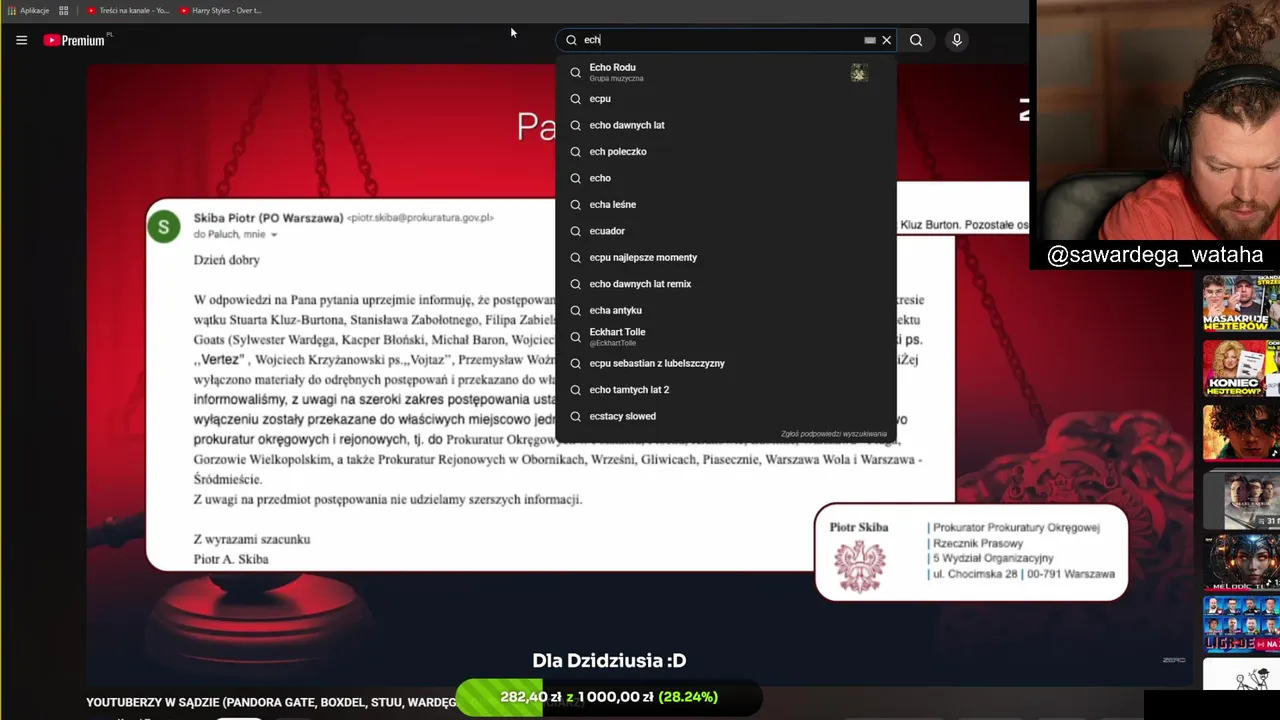Expand the "do Paluch, mnie" recipients arrow
This screenshot has width=1280, height=720.
(273, 235)
